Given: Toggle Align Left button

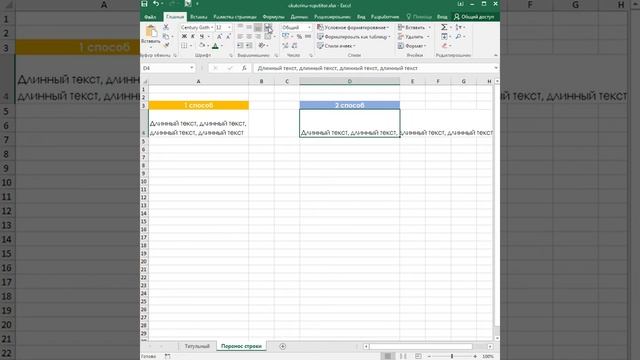Looking at the screenshot, I should pyautogui.click(x=240, y=37).
